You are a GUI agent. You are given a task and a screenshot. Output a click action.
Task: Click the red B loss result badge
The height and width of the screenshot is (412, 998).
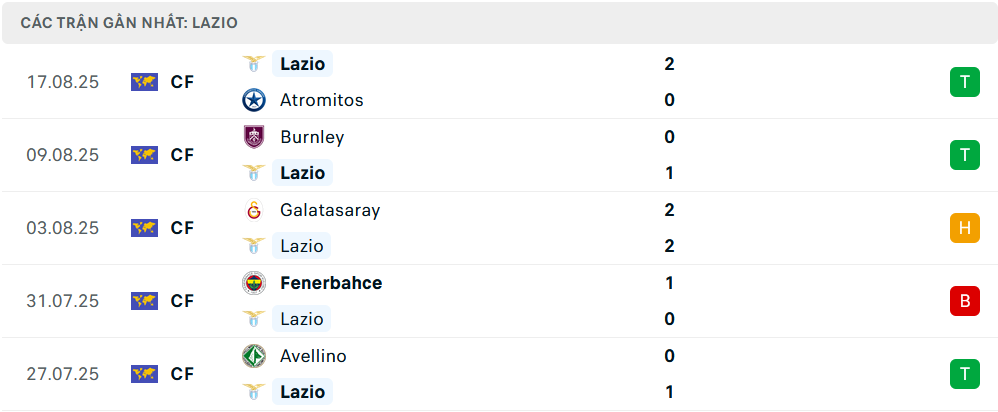click(964, 301)
